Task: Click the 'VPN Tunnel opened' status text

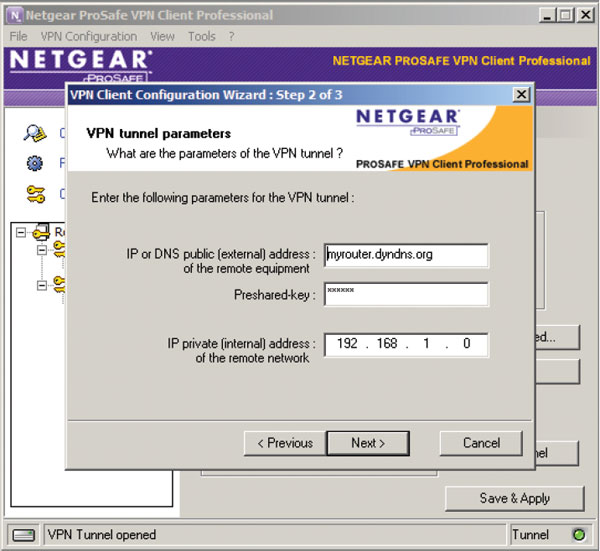Action: (102, 535)
